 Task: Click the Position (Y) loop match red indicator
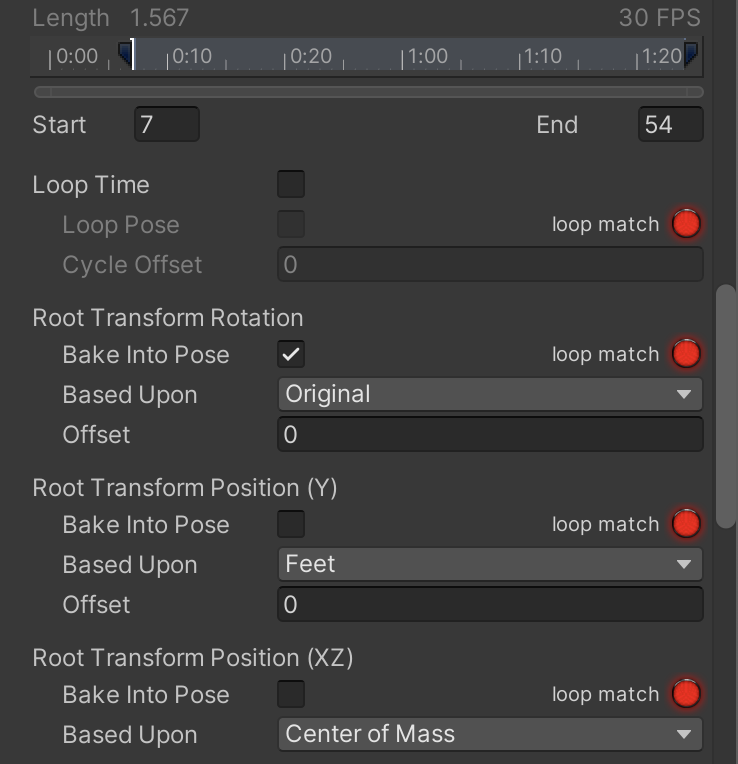686,524
